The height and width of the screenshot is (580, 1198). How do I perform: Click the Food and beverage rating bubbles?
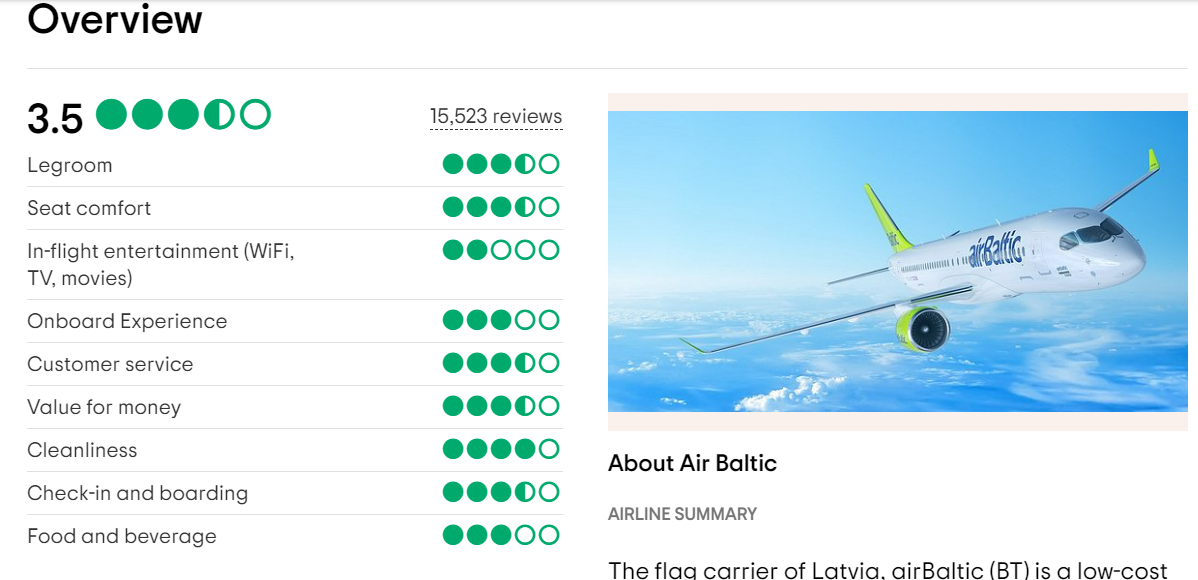[x=501, y=534]
